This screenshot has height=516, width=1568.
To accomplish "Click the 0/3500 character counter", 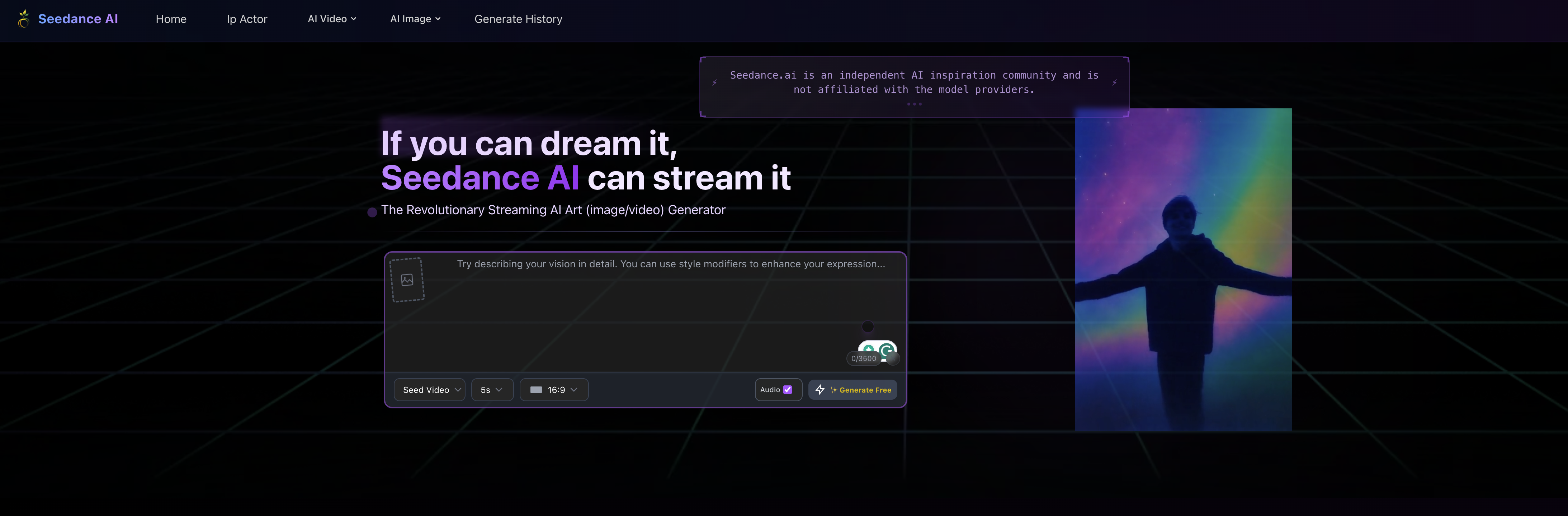I will pyautogui.click(x=863, y=359).
